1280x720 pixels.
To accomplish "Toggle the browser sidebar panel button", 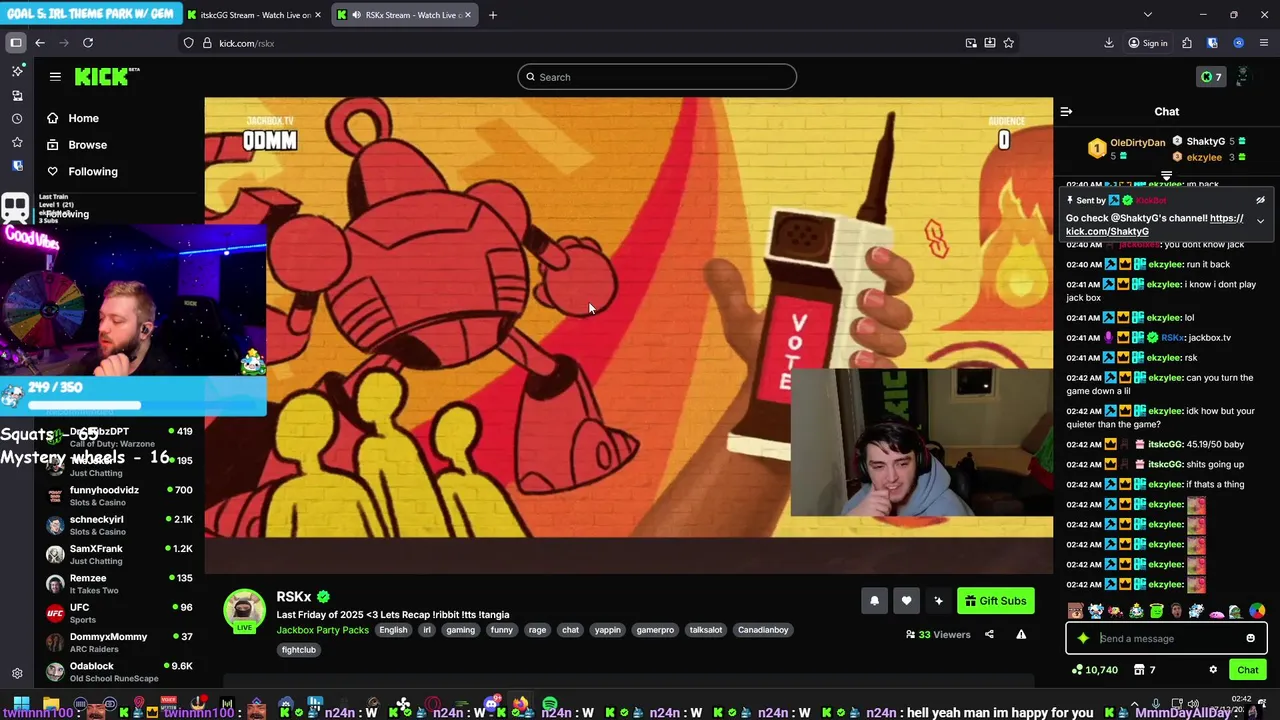I will (16, 43).
